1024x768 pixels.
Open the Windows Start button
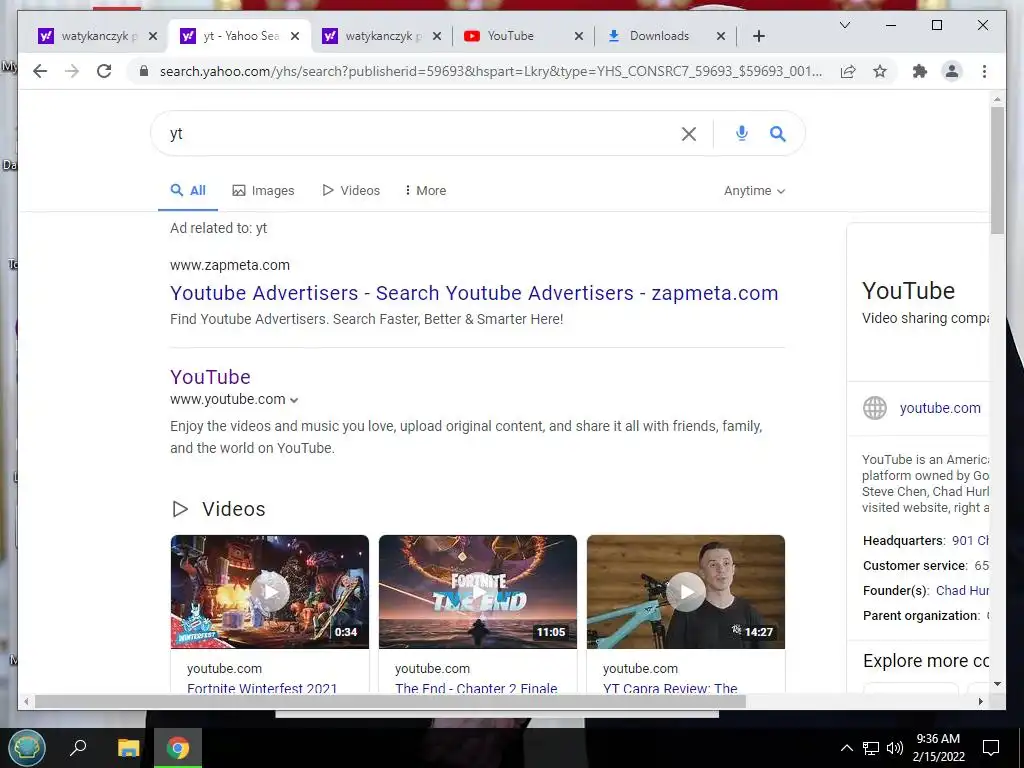[27, 748]
